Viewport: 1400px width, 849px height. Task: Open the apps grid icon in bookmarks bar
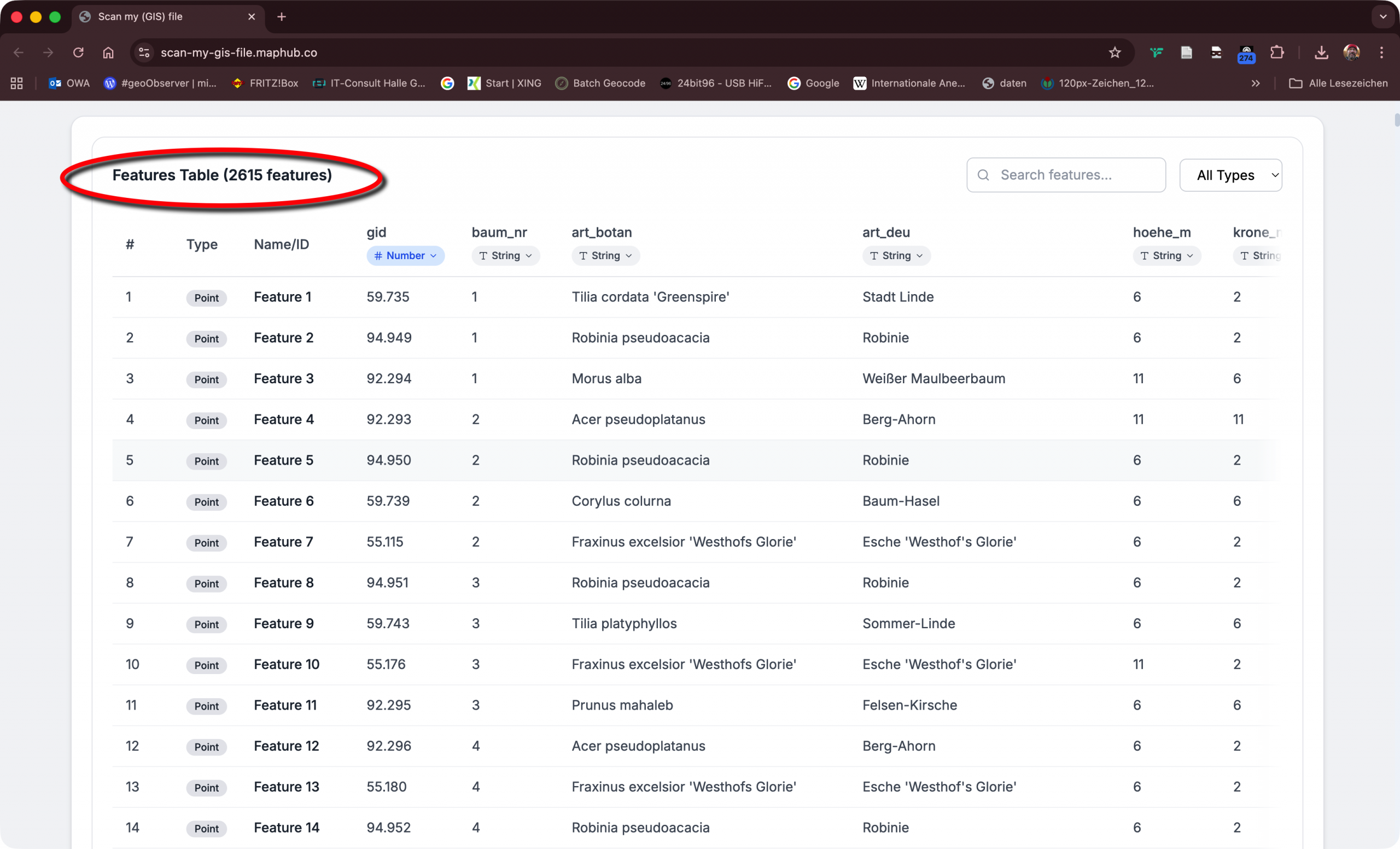tap(16, 83)
